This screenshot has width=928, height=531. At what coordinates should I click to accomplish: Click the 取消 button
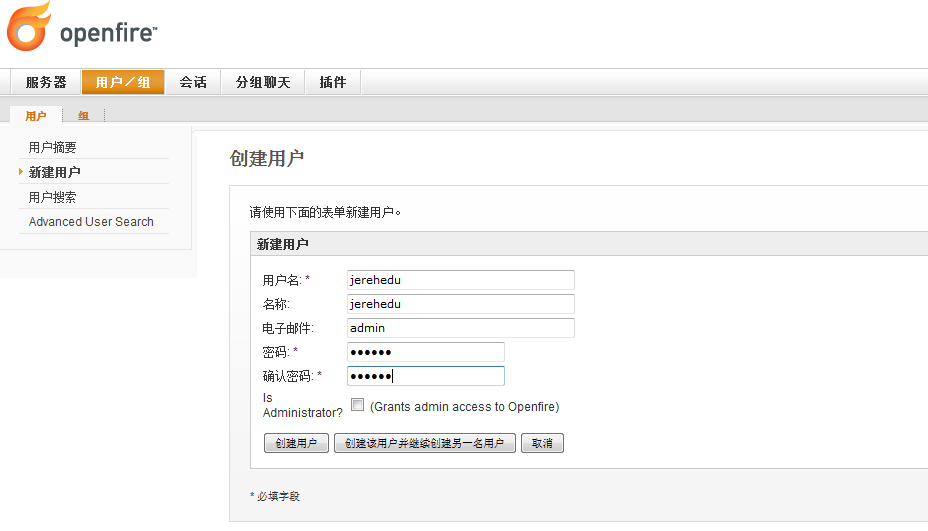pos(542,443)
